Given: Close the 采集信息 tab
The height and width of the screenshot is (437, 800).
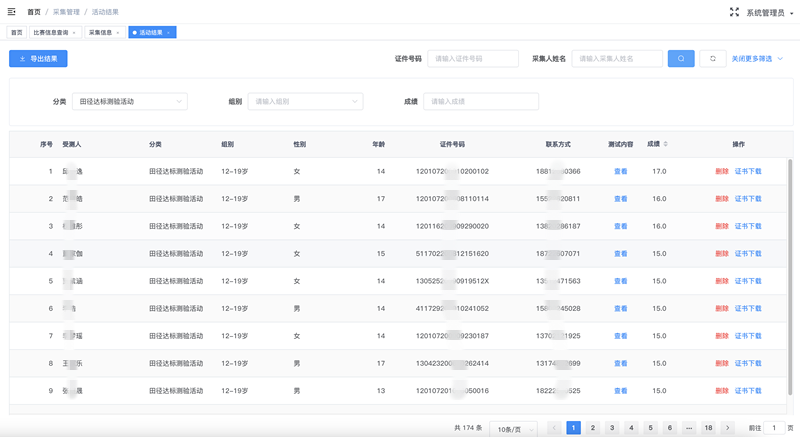Looking at the screenshot, I should (x=118, y=33).
